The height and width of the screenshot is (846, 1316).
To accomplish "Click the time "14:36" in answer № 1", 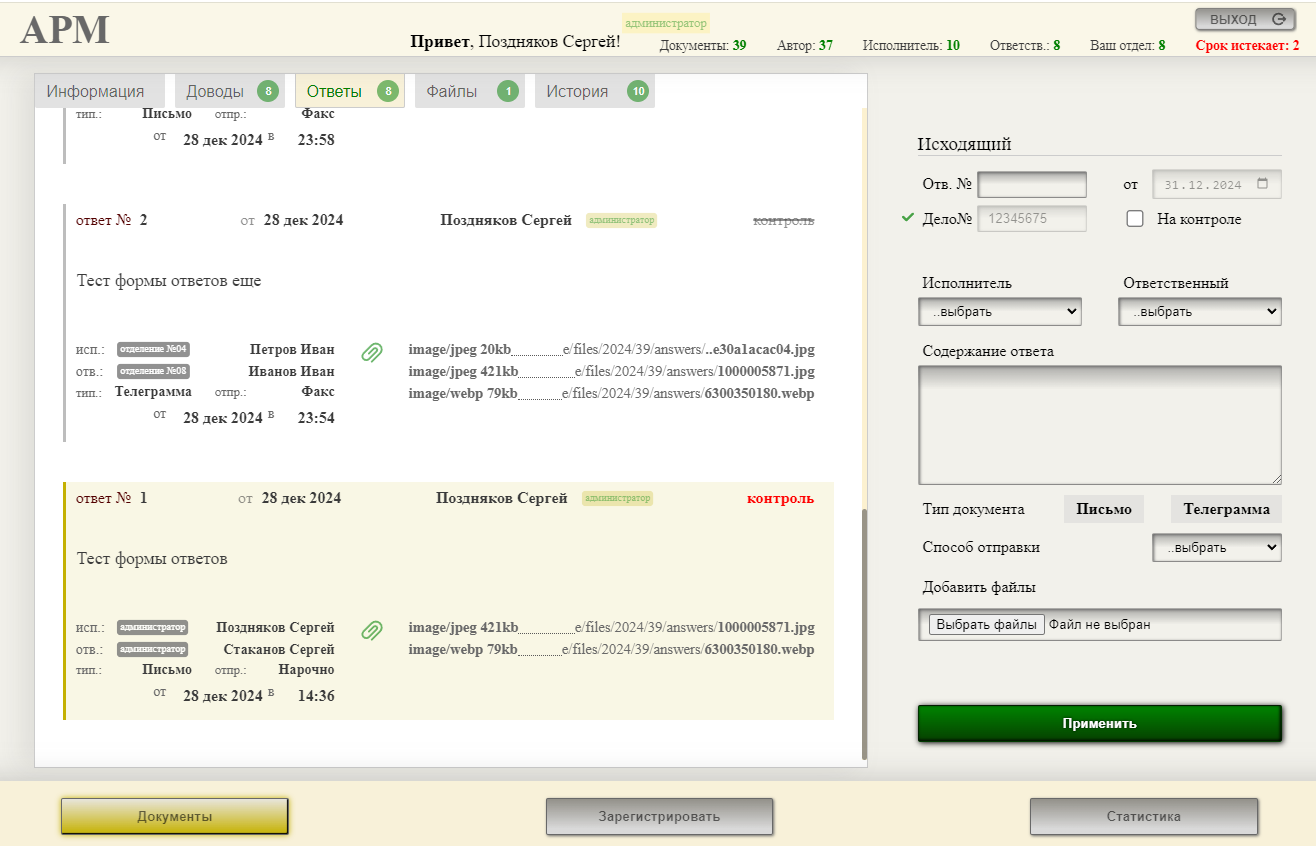I will (x=316, y=696).
